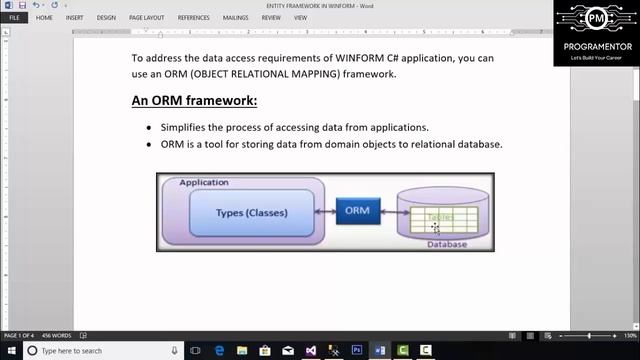640x360 pixels.
Task: Click the Word application icon in title bar
Action: (8, 5)
